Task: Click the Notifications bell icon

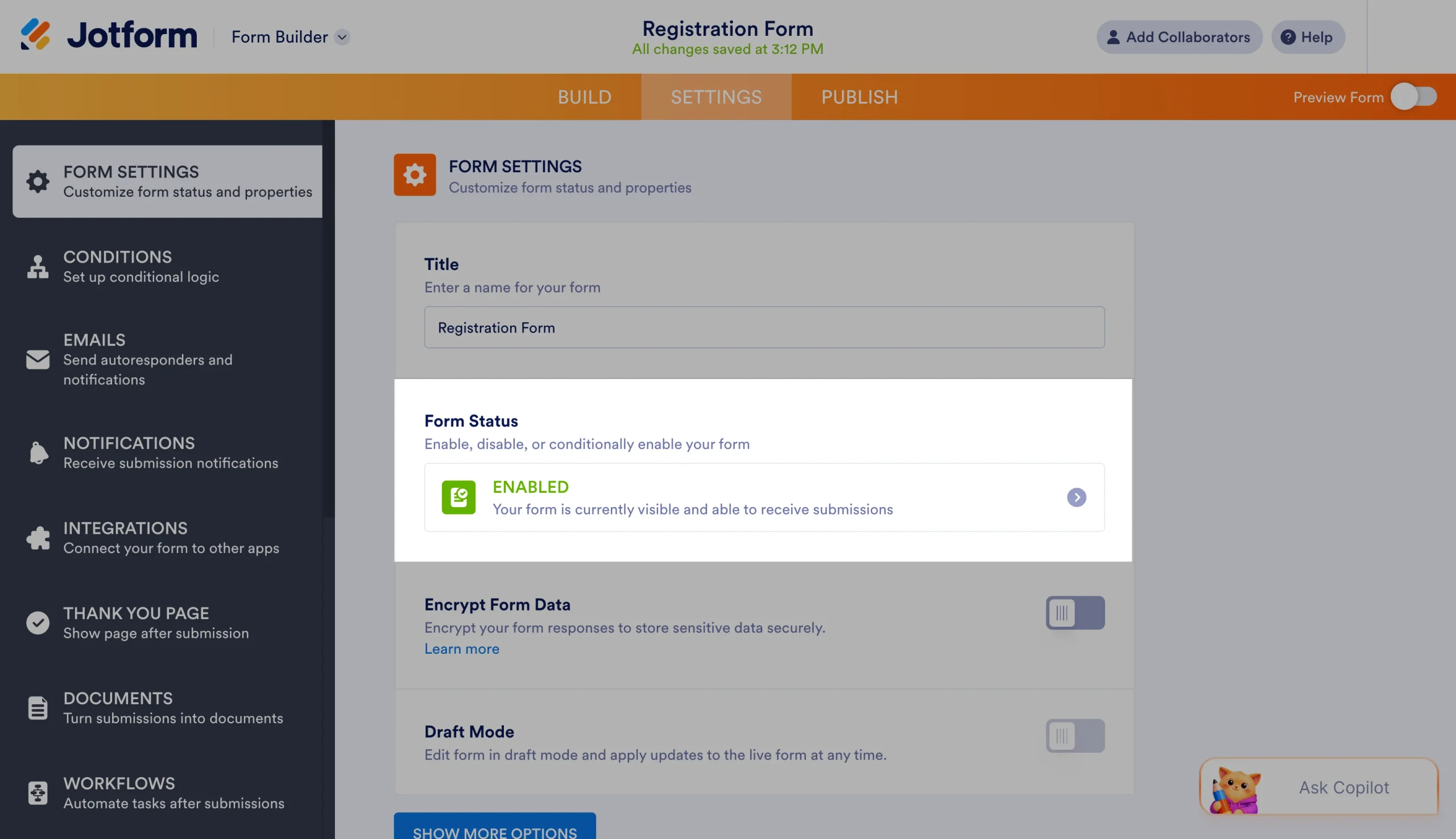Action: pos(38,453)
